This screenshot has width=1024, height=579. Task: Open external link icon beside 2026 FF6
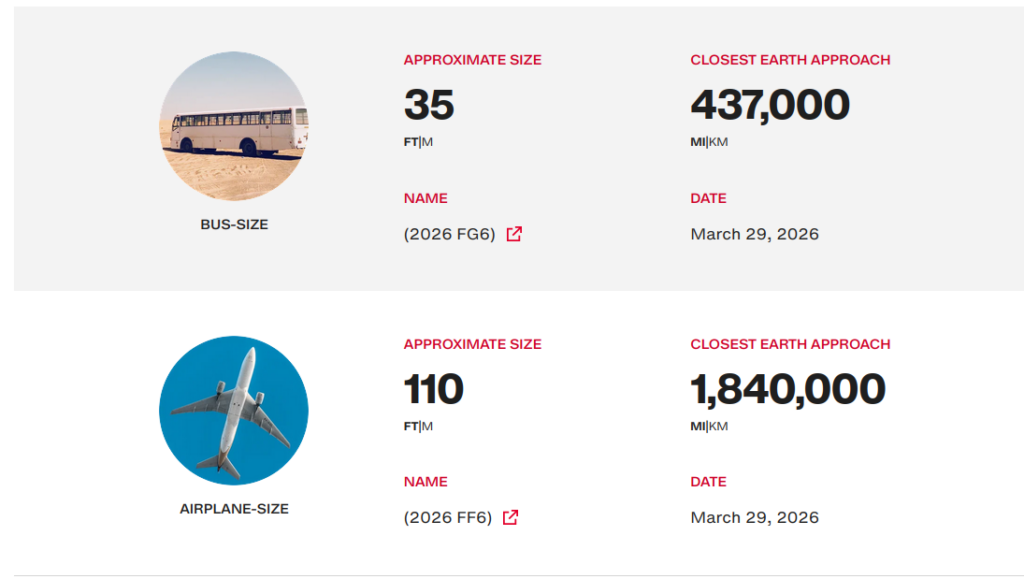point(510,518)
